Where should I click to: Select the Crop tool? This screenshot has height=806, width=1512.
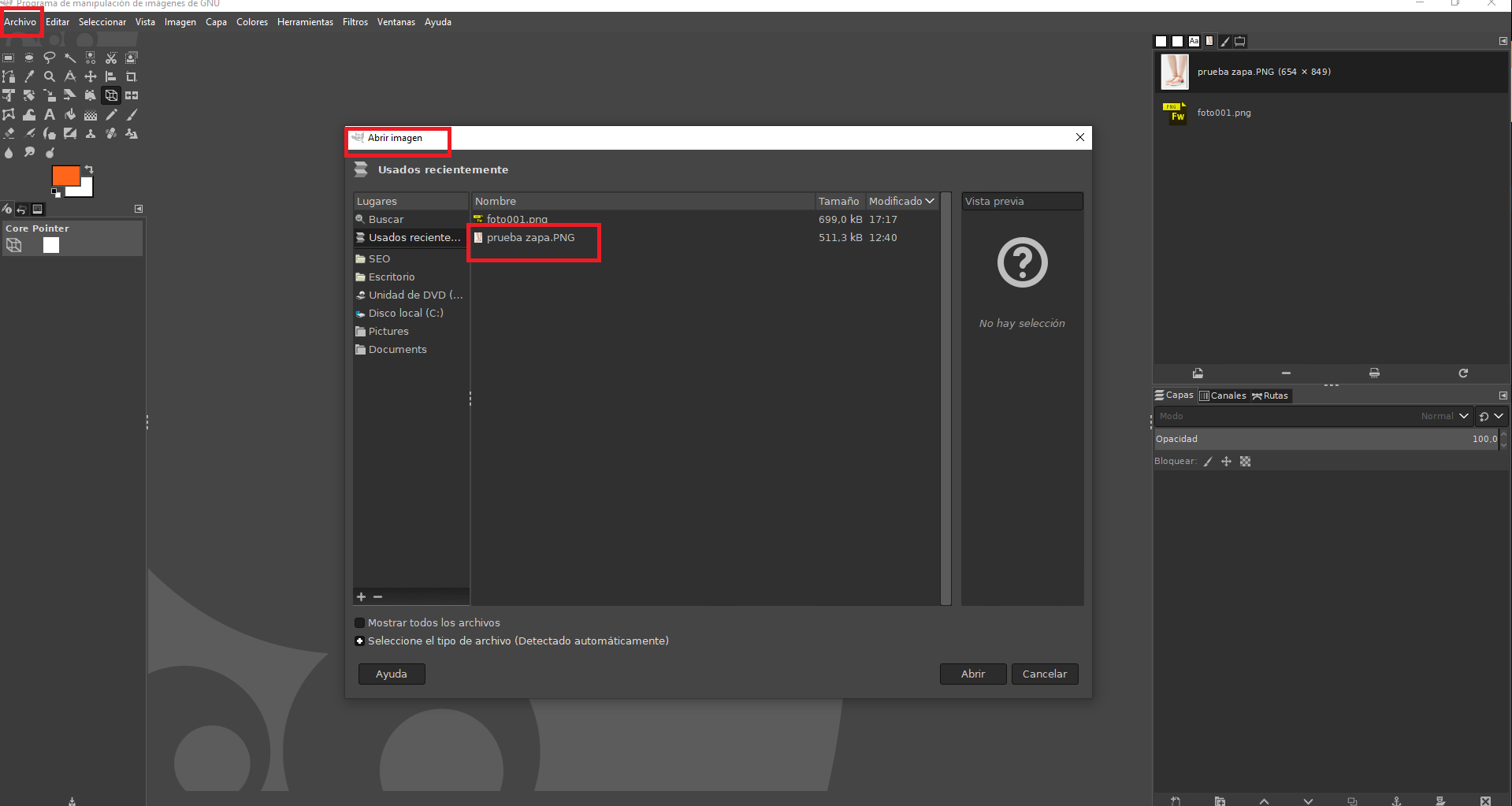click(x=132, y=77)
